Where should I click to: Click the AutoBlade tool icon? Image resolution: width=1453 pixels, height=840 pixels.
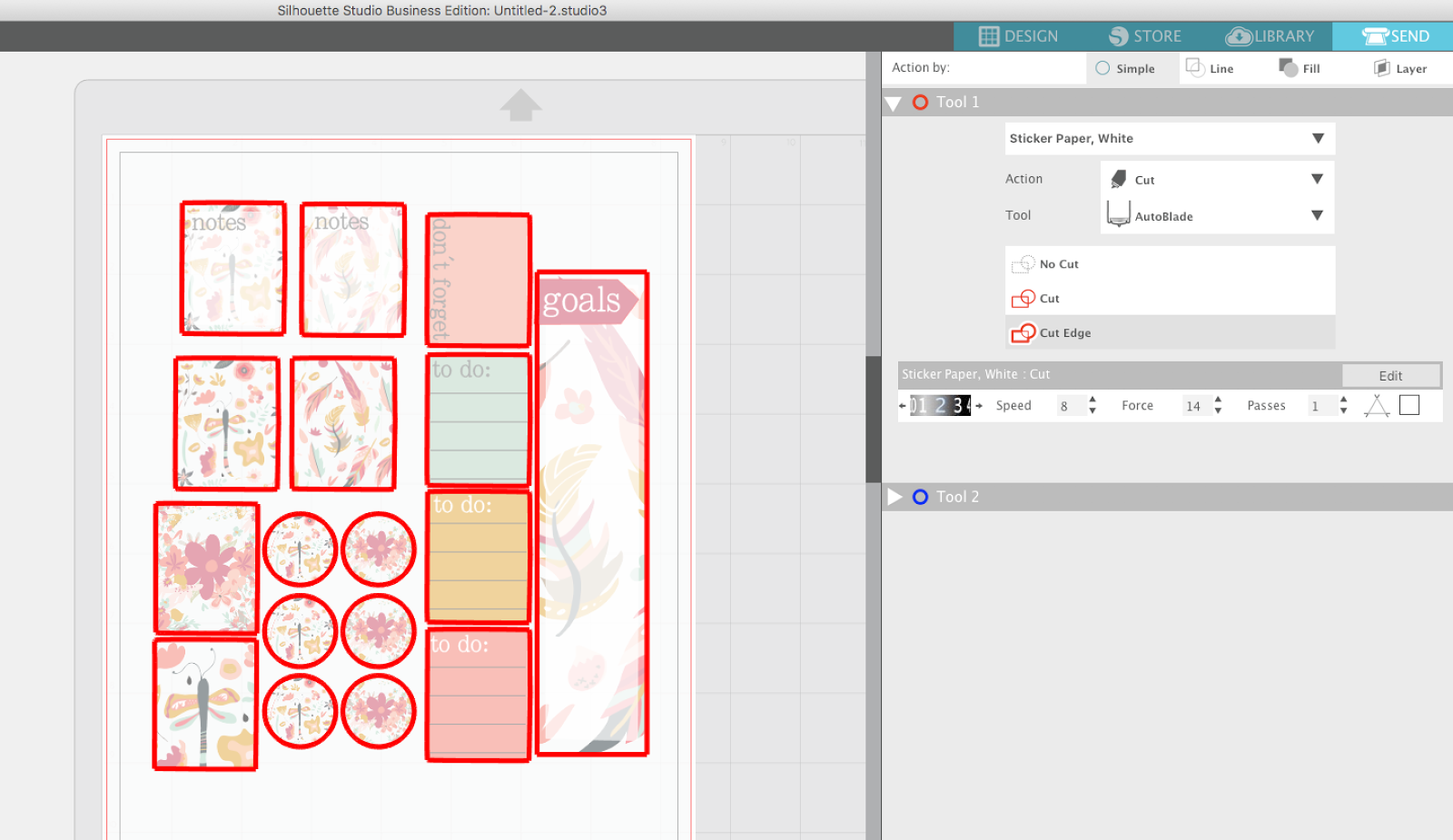(x=1119, y=213)
